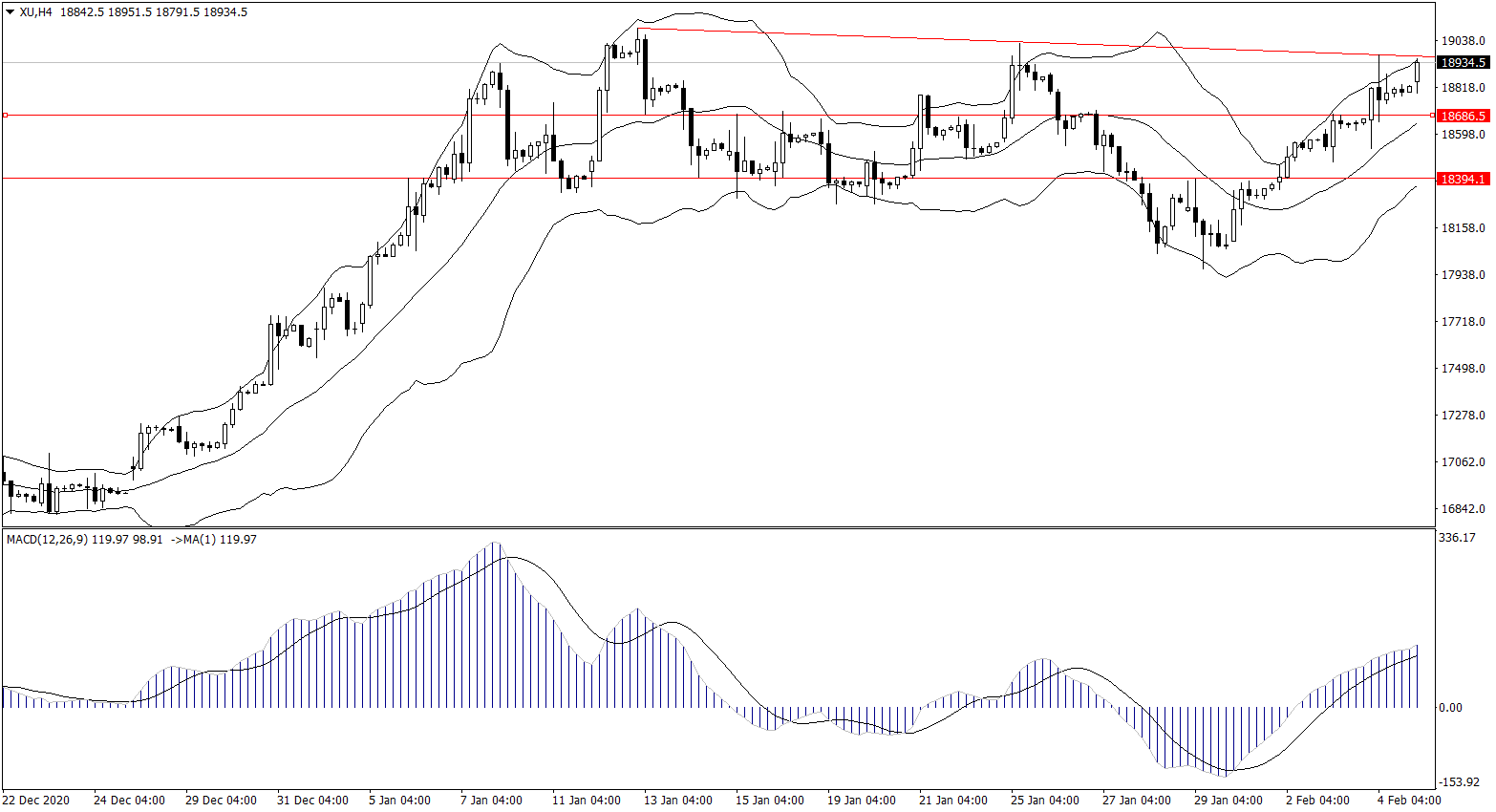Click the 13 Jan 04:00 time axis label
The width and height of the screenshot is (1496, 812).
click(x=678, y=801)
